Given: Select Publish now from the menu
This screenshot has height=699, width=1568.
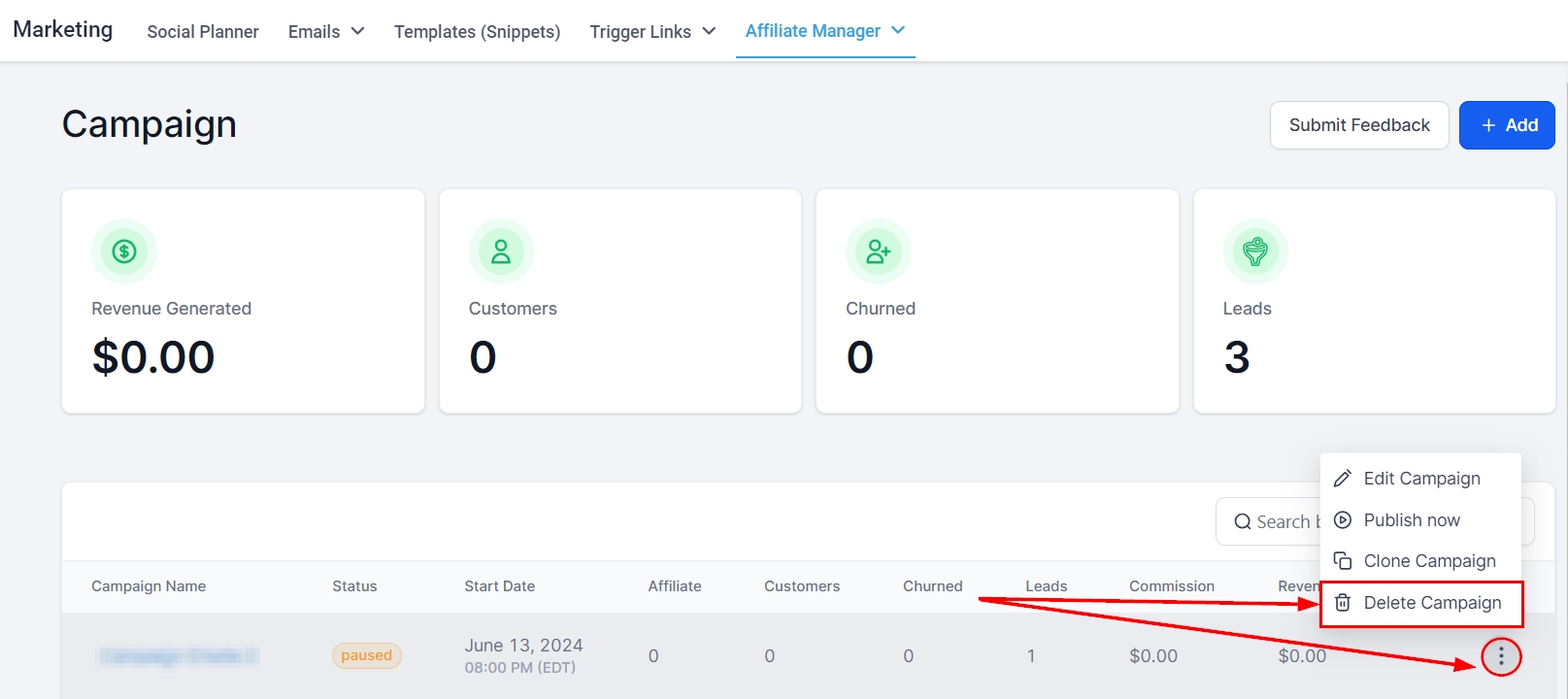Looking at the screenshot, I should [1411, 520].
